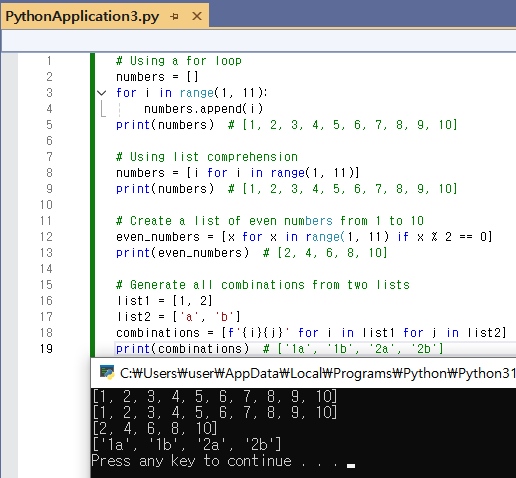The height and width of the screenshot is (478, 516).
Task: Click line number 3 in the gutter
Action: pyautogui.click(x=49, y=93)
